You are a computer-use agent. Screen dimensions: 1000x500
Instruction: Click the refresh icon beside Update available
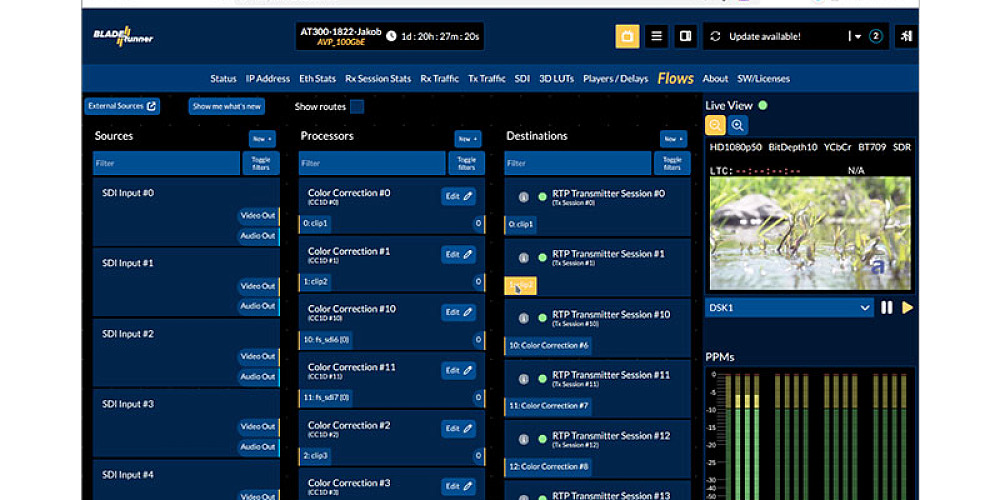pos(715,37)
